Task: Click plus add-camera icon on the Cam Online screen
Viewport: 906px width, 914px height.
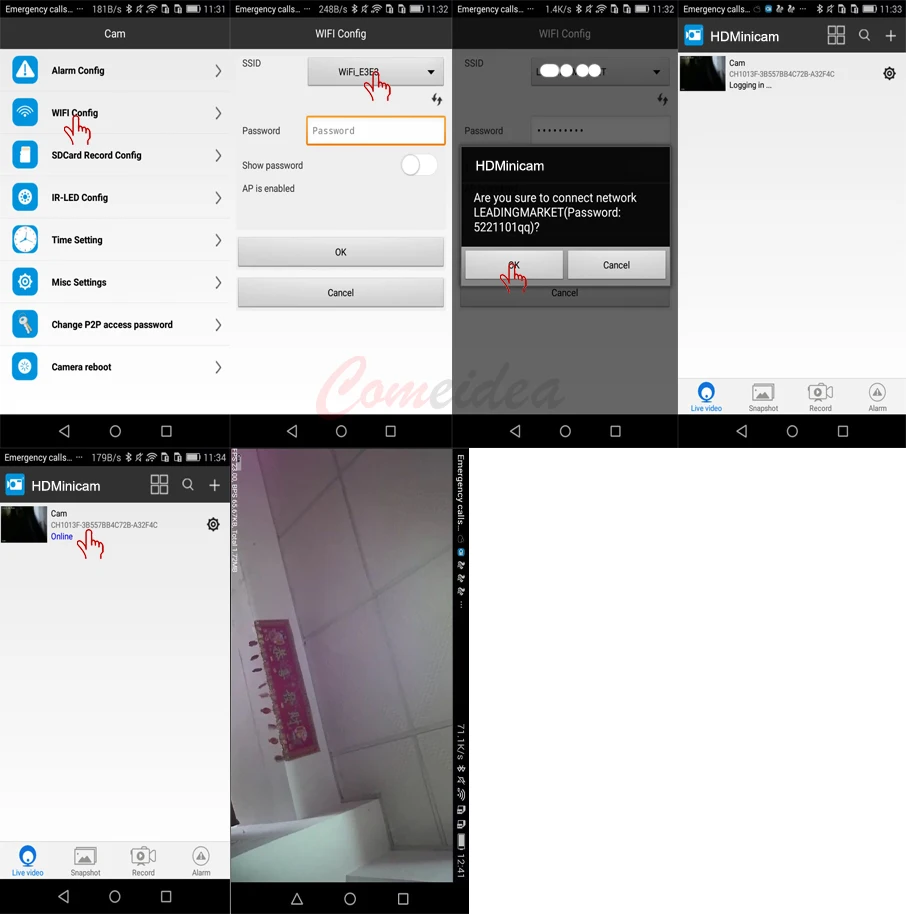Action: pos(215,485)
